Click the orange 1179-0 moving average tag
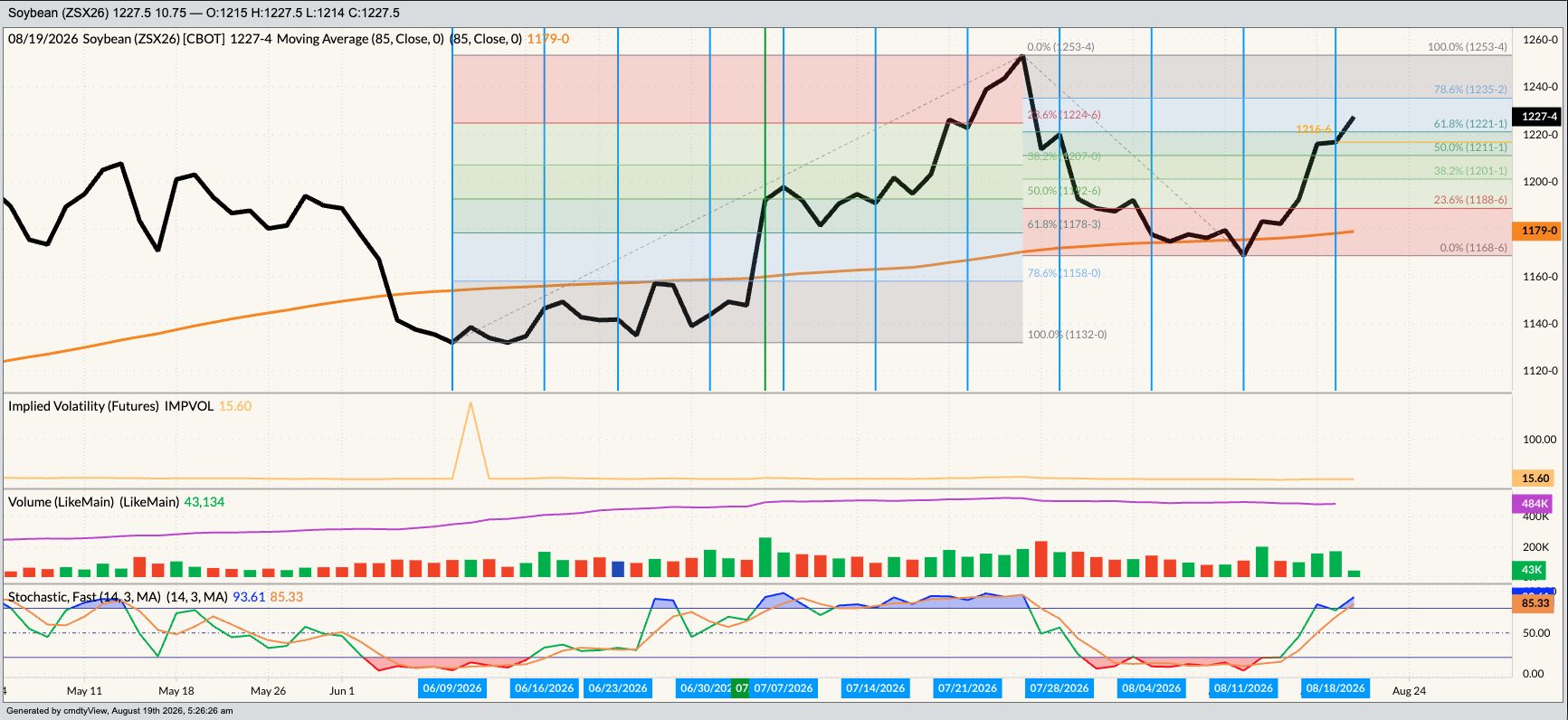 [1539, 231]
